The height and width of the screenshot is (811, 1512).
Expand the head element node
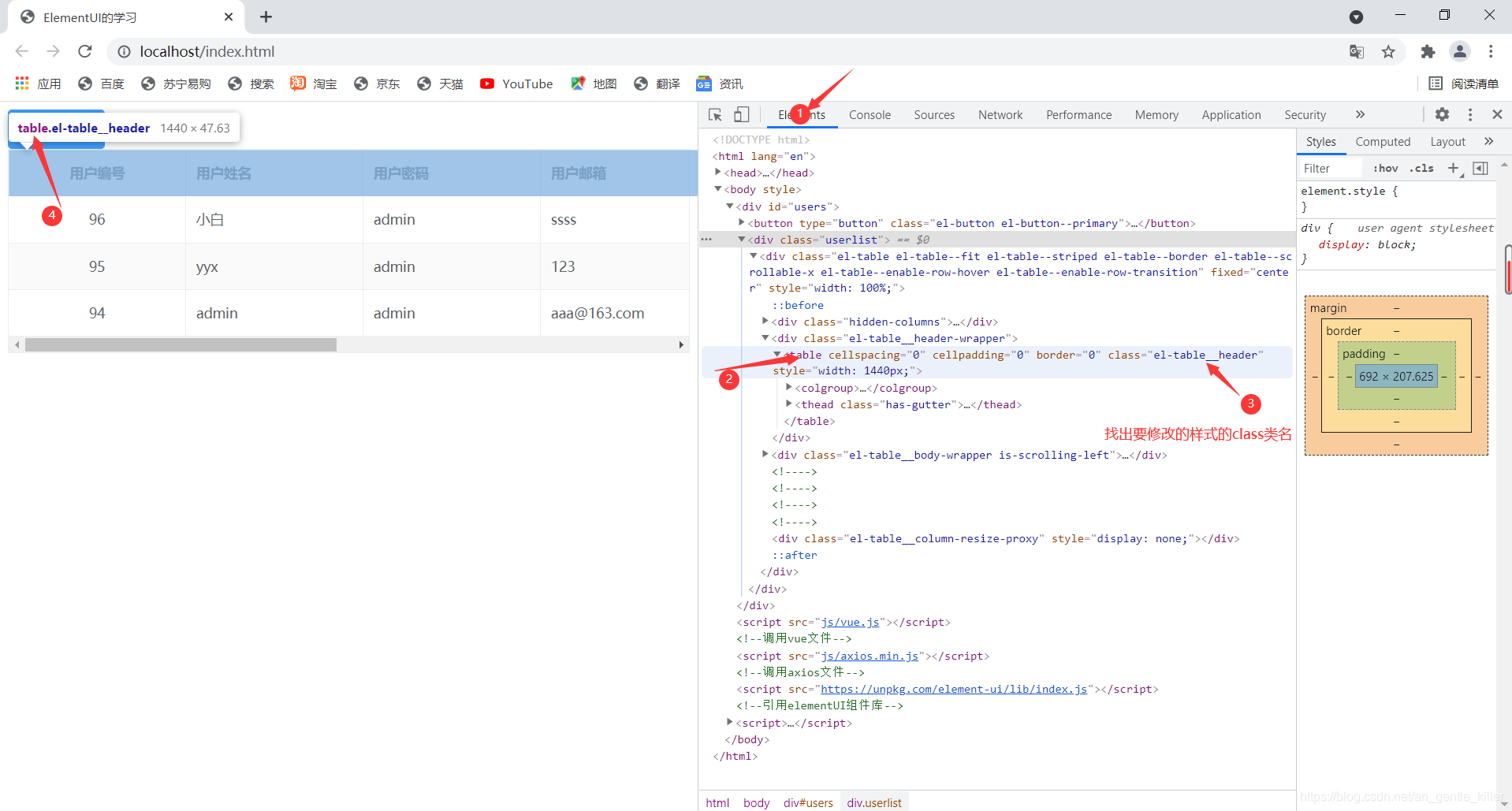[x=718, y=172]
